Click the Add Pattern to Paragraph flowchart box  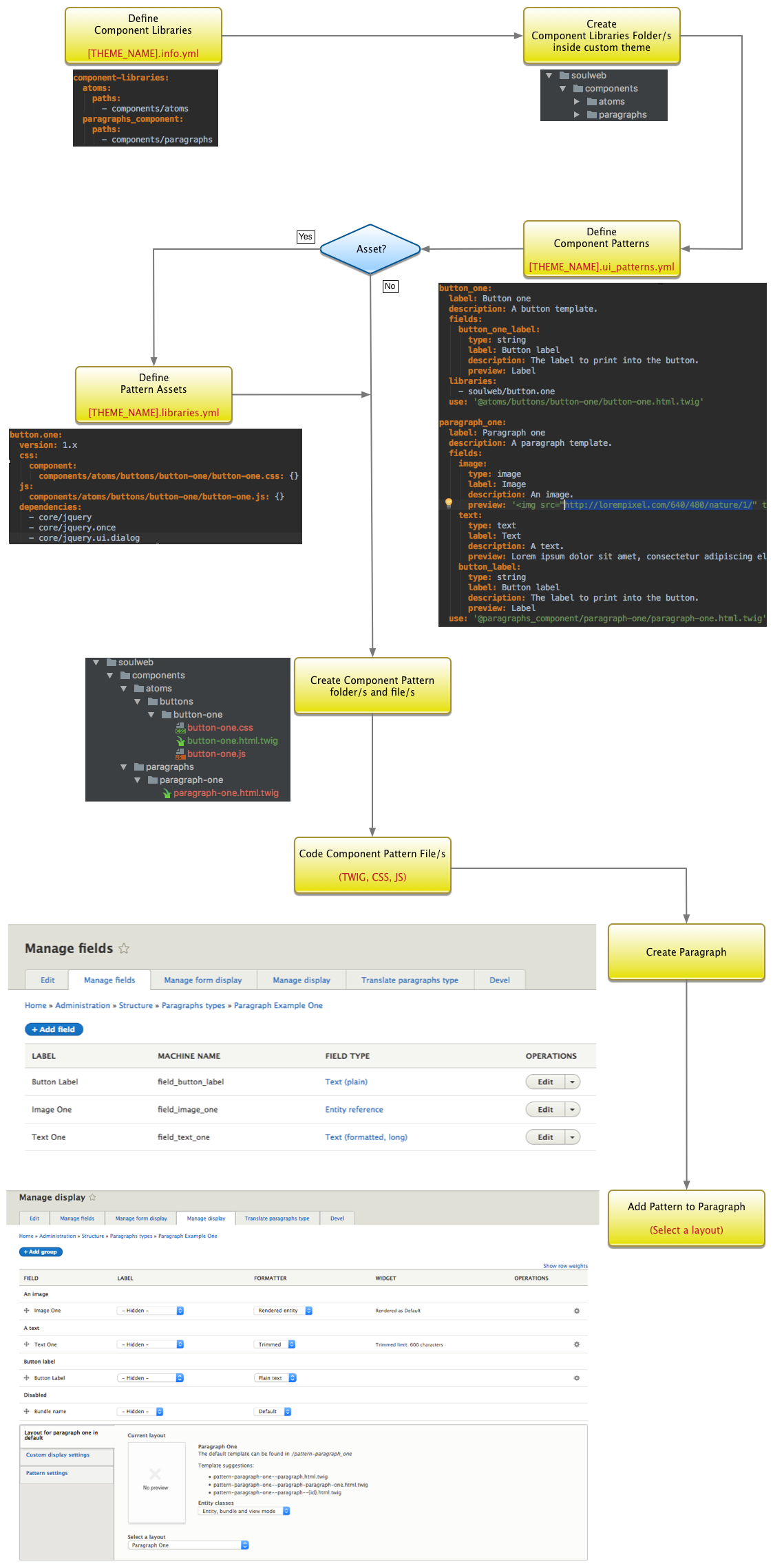pos(686,1218)
